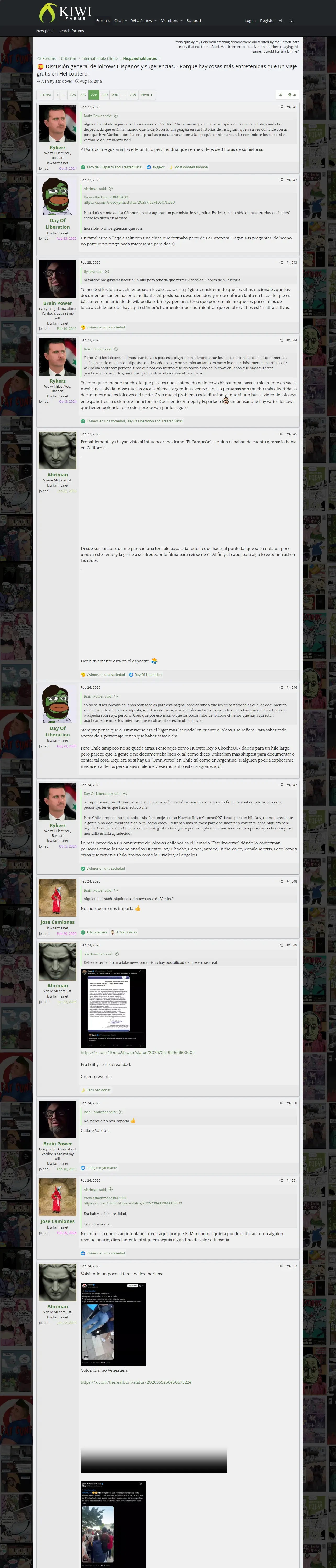
Task: Expand the Day Of Liberation quote in post #4,547
Action: (x=125, y=794)
